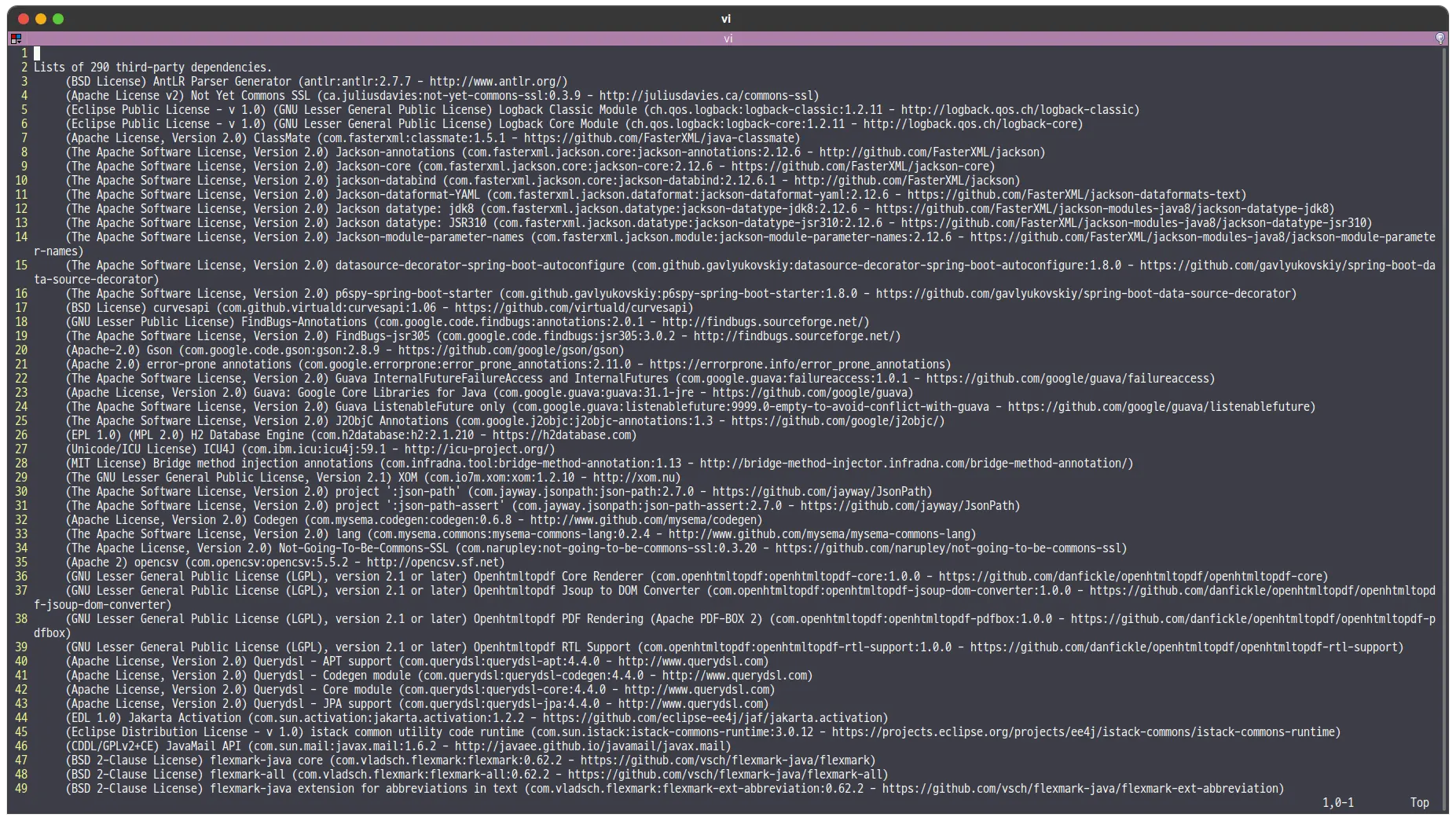This screenshot has height=821, width=1456.
Task: Click the http://icu-project.org/ URL on line 27
Action: tap(476, 449)
